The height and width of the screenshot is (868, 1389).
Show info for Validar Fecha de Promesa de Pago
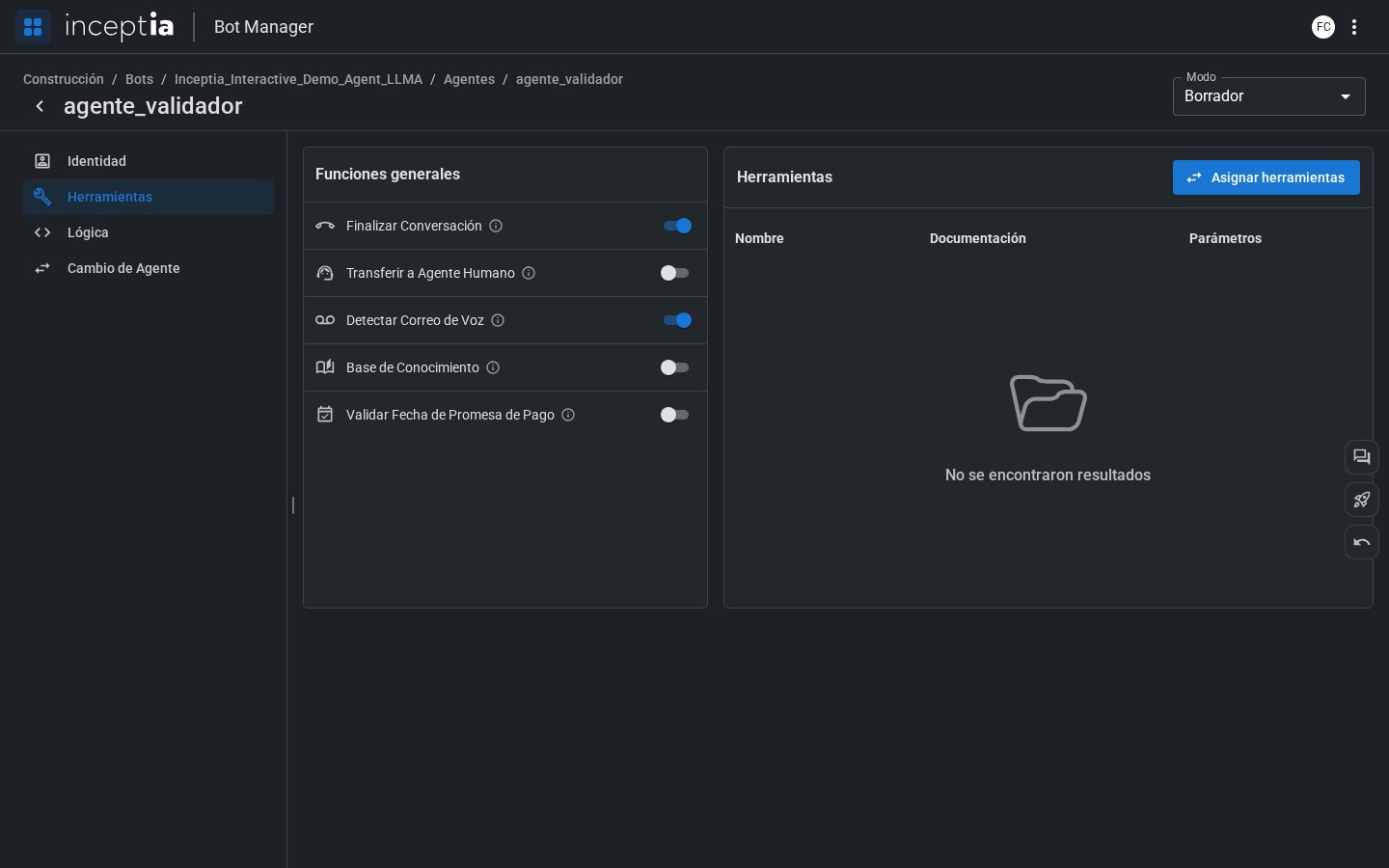coord(568,415)
